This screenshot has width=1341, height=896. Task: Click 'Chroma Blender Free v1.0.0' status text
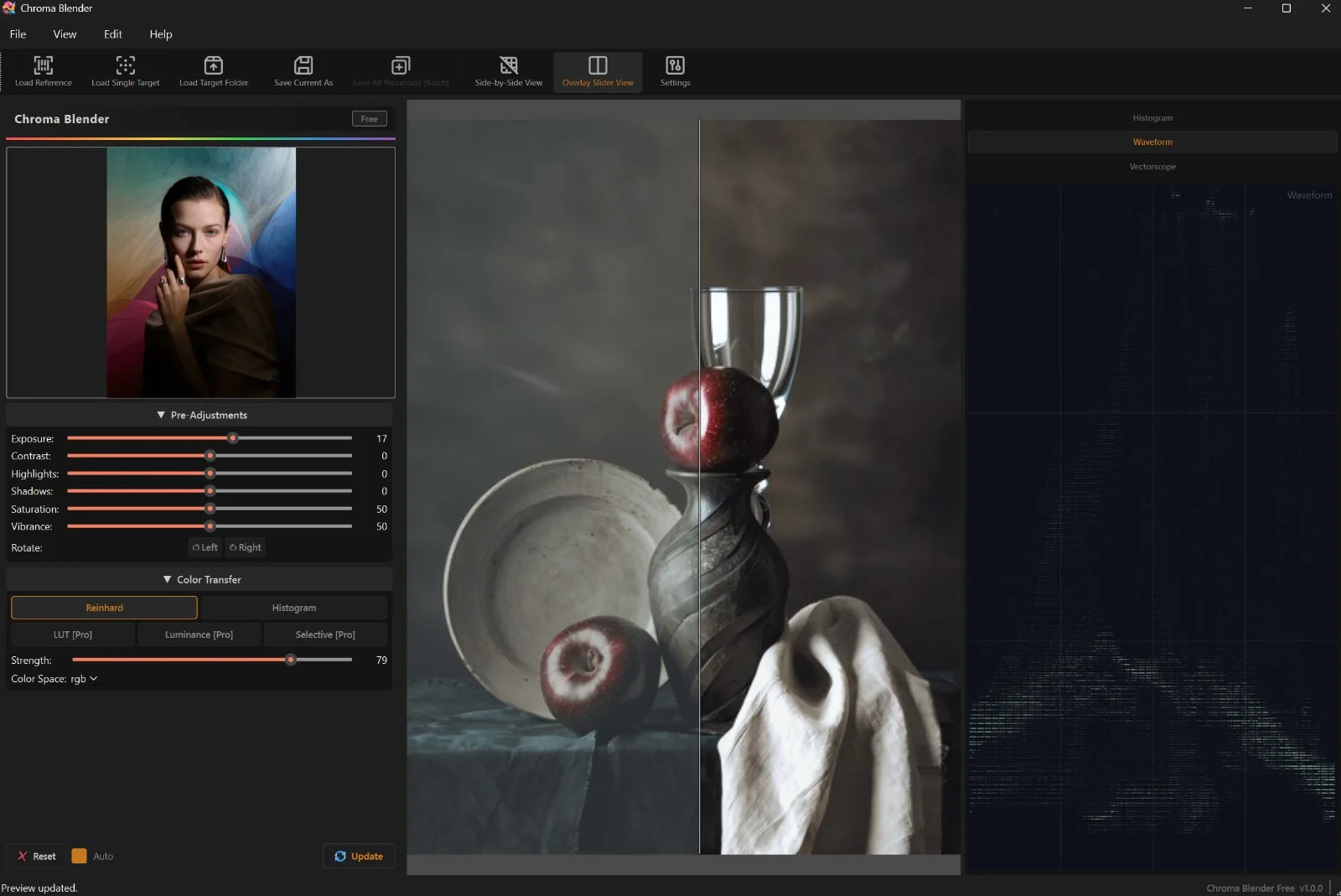[x=1264, y=888]
